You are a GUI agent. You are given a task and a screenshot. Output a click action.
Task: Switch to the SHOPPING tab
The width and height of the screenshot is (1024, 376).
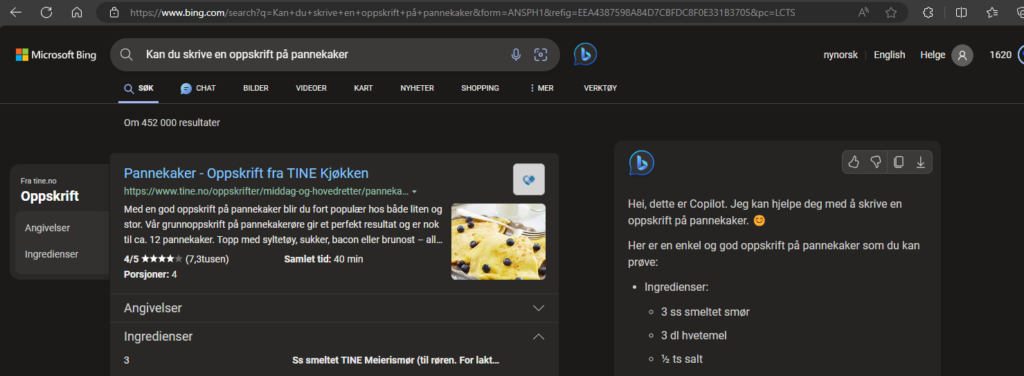pyautogui.click(x=480, y=88)
